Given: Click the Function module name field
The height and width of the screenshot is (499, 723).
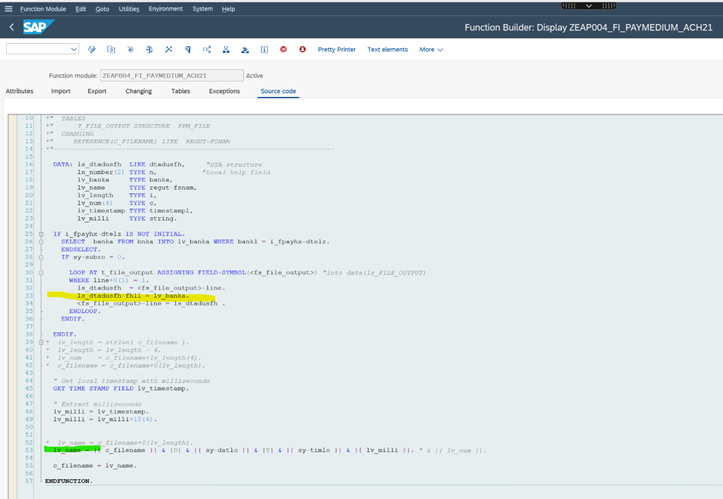Looking at the screenshot, I should coord(172,76).
